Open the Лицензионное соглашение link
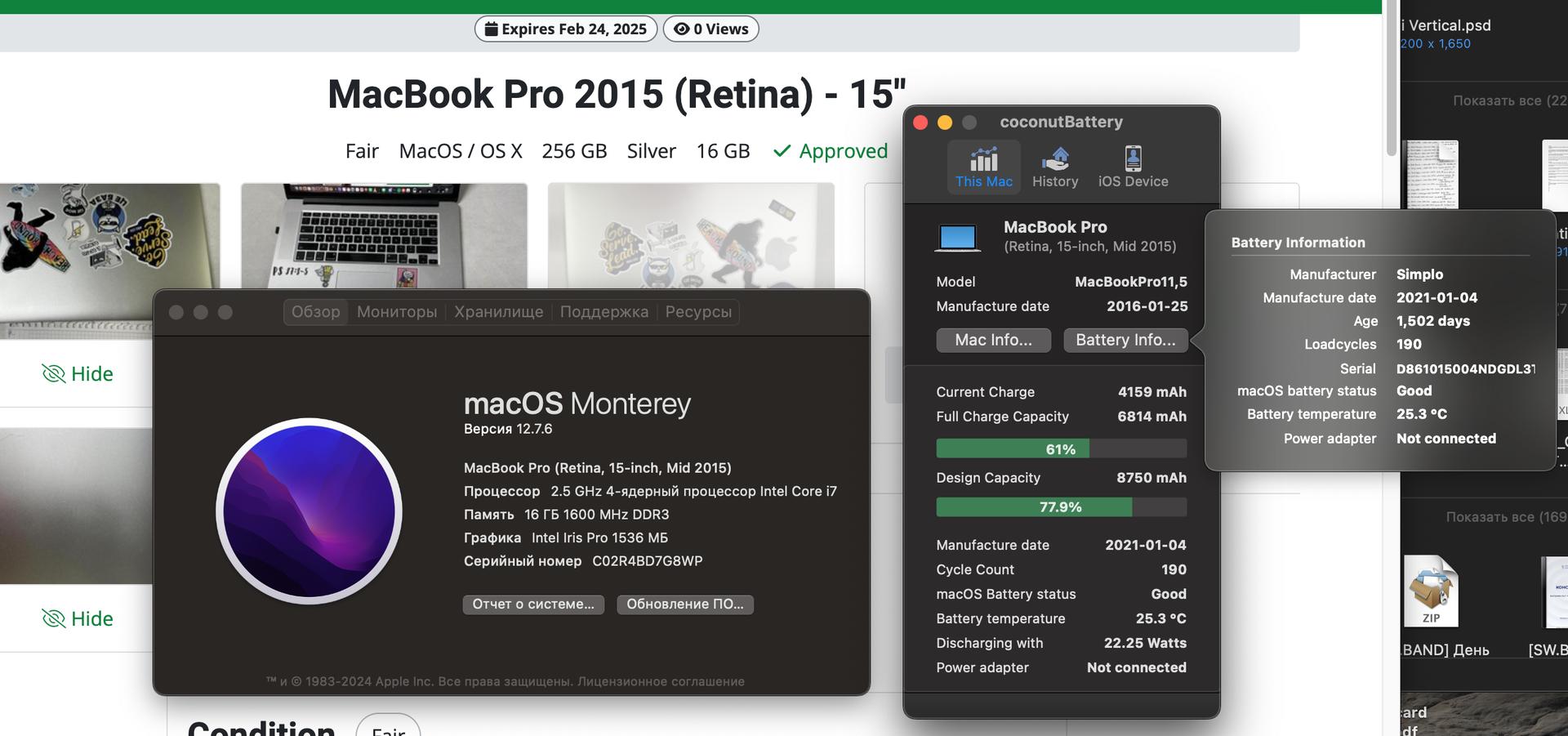This screenshot has height=736, width=1568. [x=661, y=681]
